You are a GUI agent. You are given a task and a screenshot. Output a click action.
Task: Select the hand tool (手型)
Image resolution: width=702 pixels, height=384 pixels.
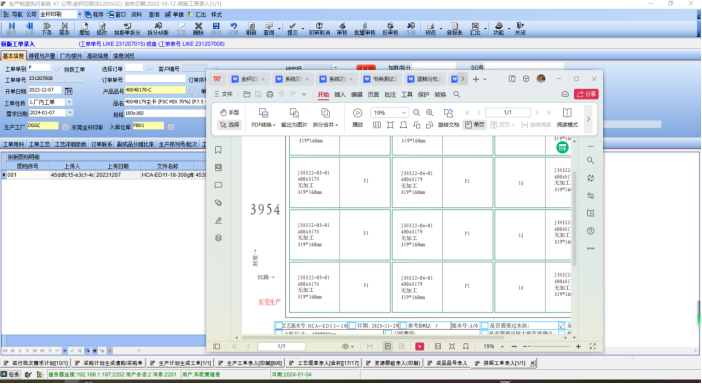(230, 112)
